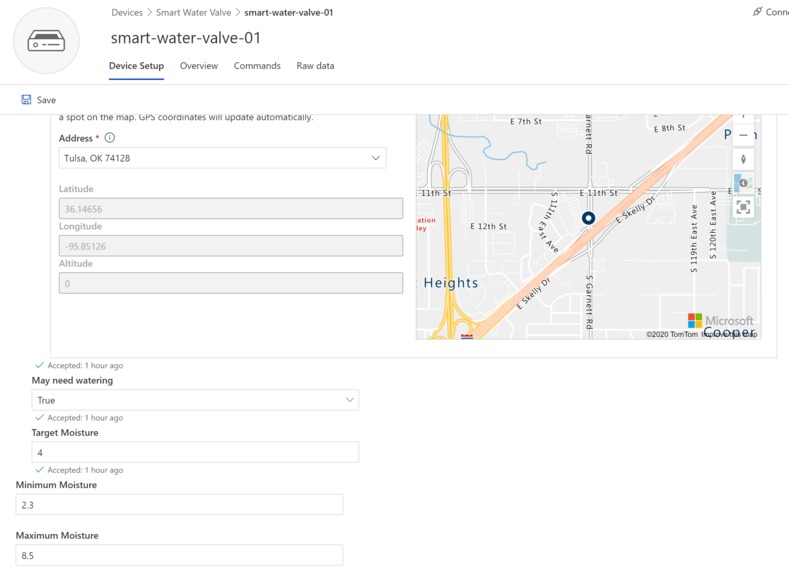The width and height of the screenshot is (789, 573).
Task: Click the Save disk icon
Action: click(26, 100)
